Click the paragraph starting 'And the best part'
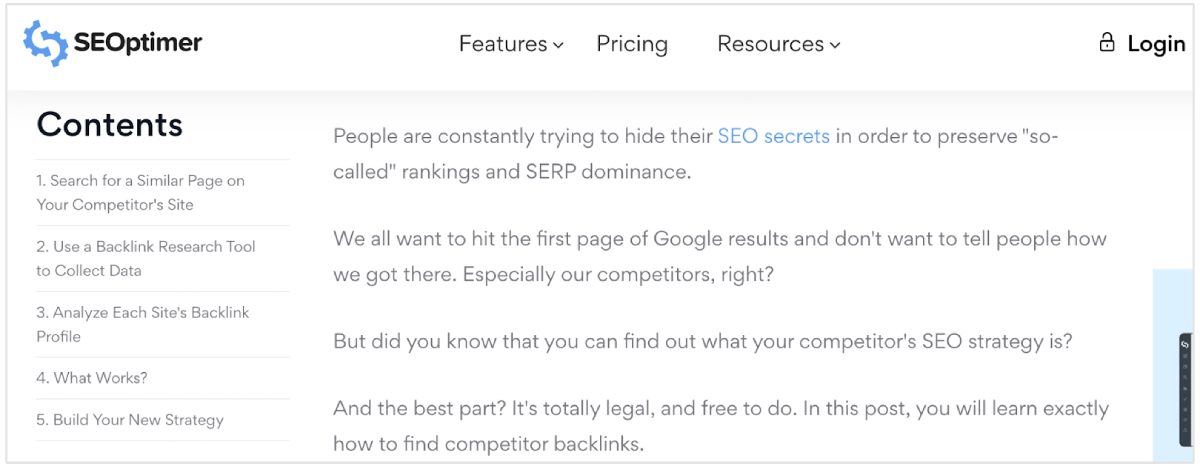Screen dimensions: 1200x467 pos(720,427)
